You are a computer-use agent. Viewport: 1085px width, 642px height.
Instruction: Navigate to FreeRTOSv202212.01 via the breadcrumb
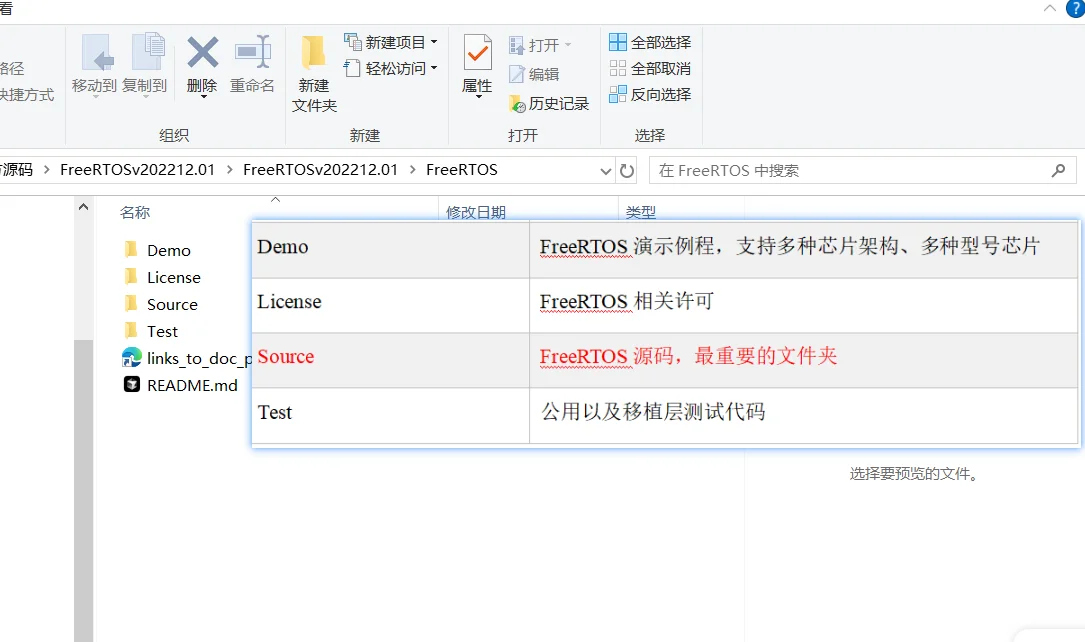pyautogui.click(x=137, y=170)
